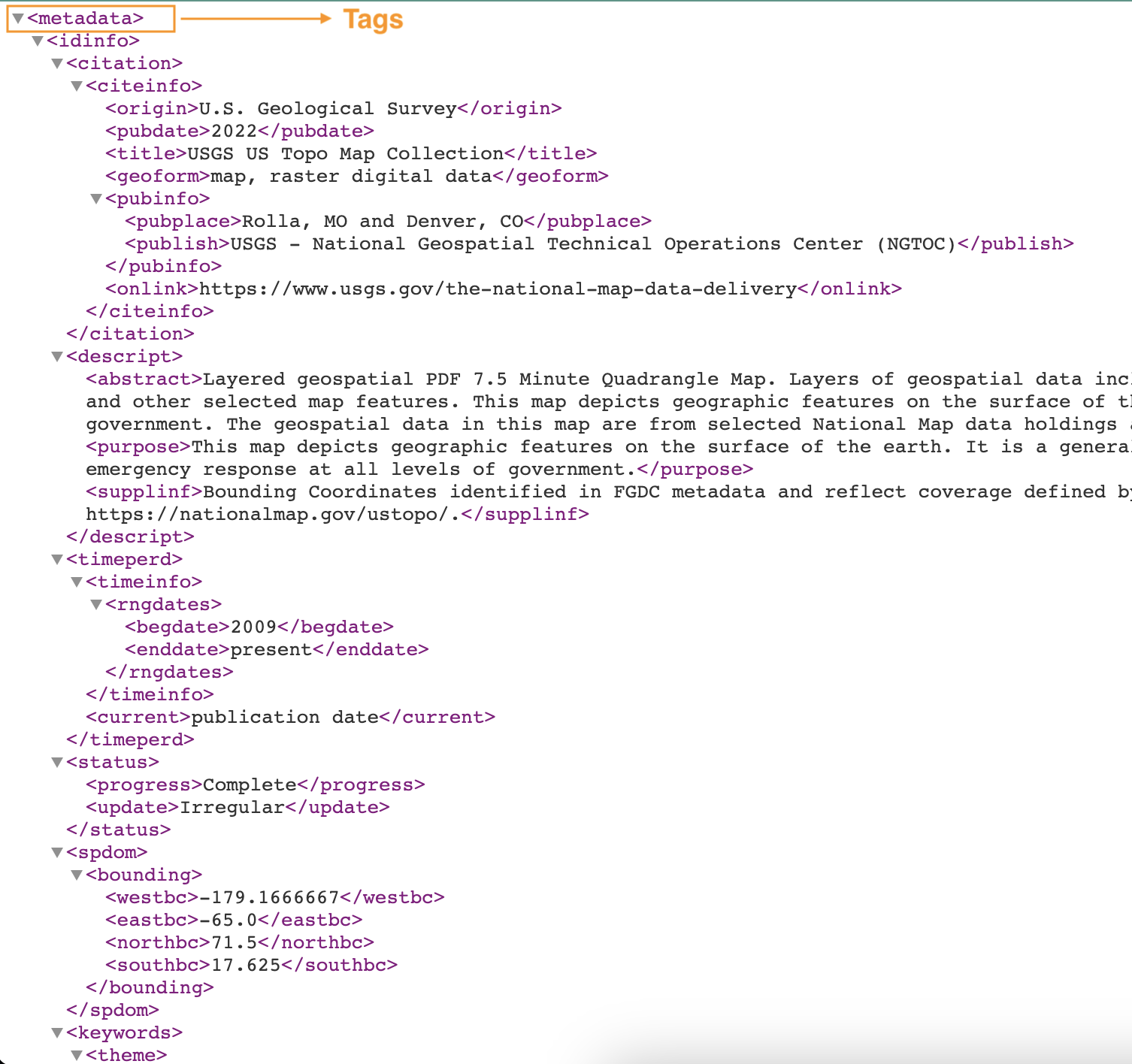
Task: Click the purpose line "This map depicts"
Action: tap(609, 446)
